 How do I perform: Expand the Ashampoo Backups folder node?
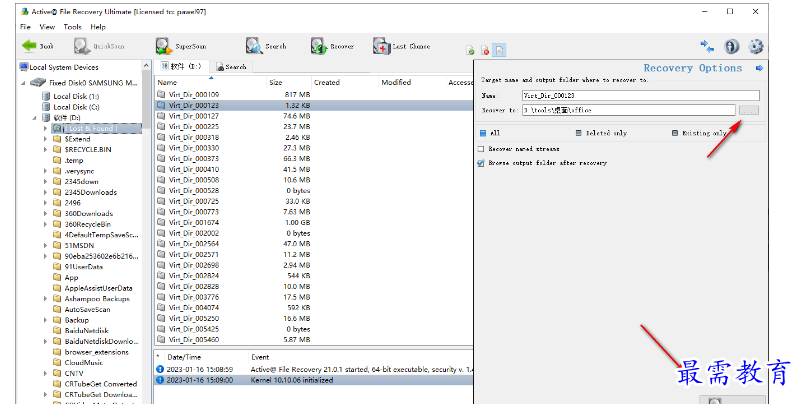coord(45,299)
